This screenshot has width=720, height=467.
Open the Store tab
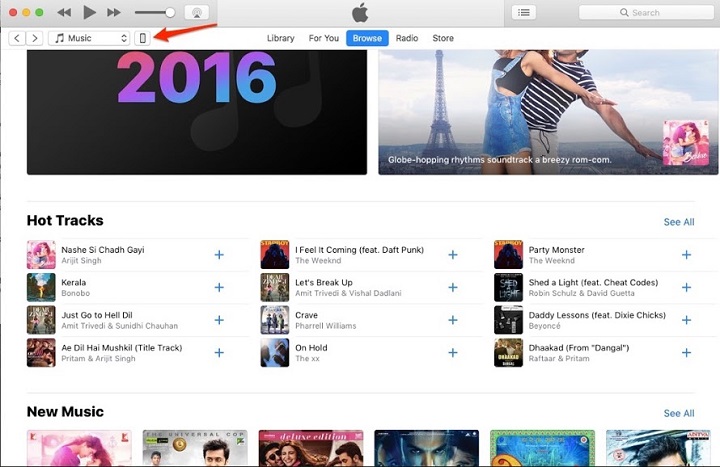coord(443,38)
